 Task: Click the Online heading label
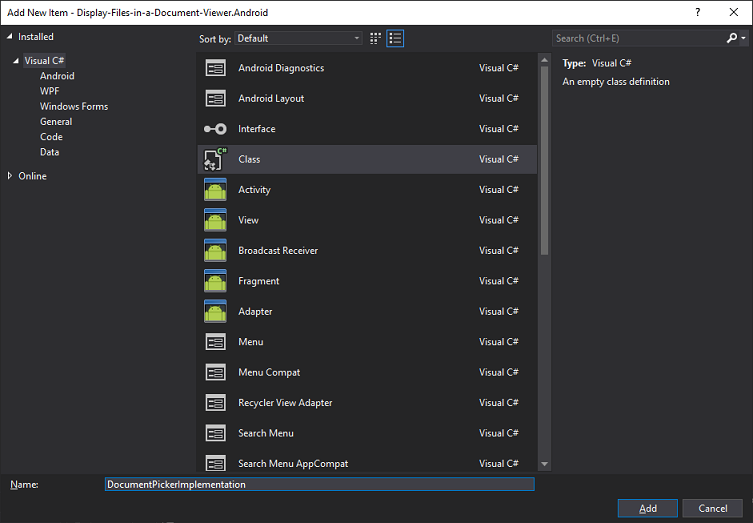[x=32, y=176]
